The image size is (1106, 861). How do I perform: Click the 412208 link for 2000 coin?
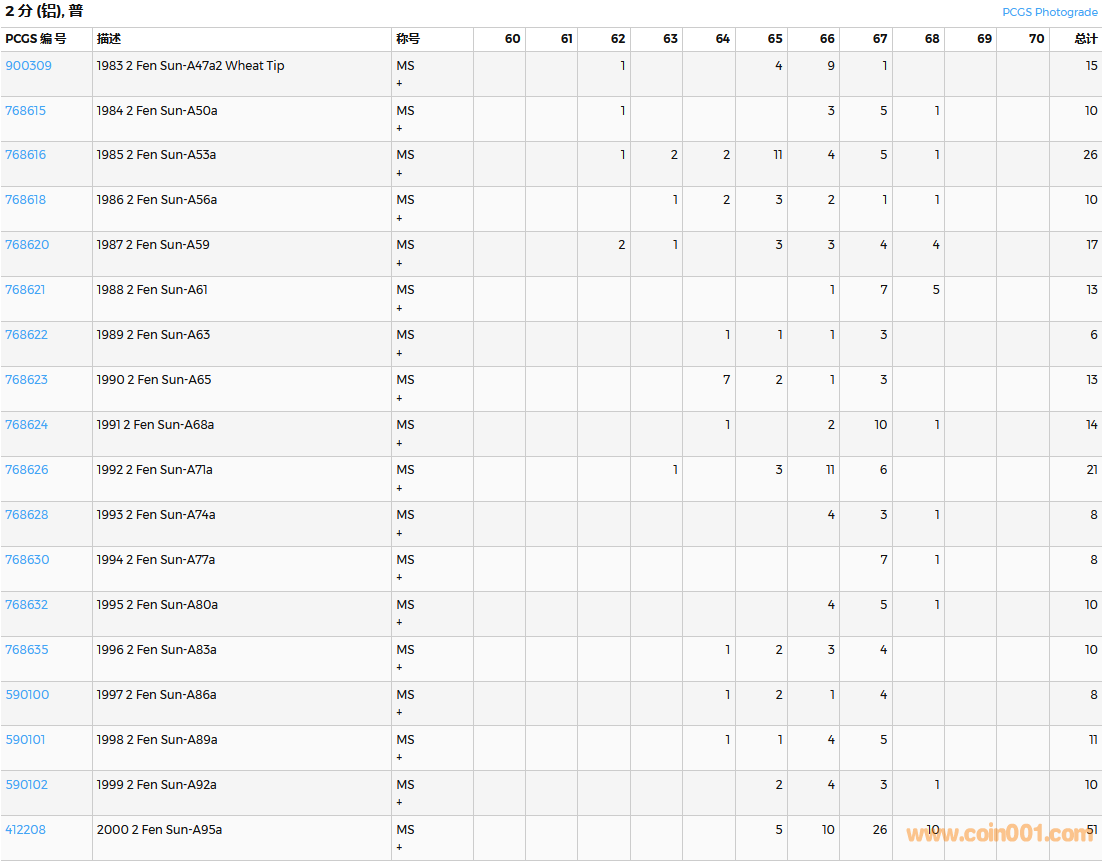[x=25, y=830]
